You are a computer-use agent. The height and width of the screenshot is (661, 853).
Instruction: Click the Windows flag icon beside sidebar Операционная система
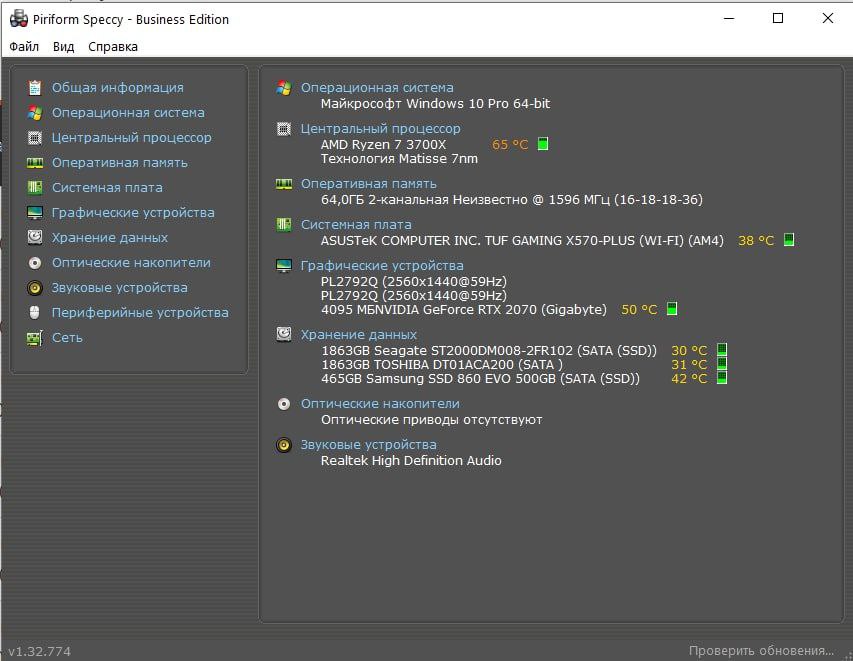[35, 113]
